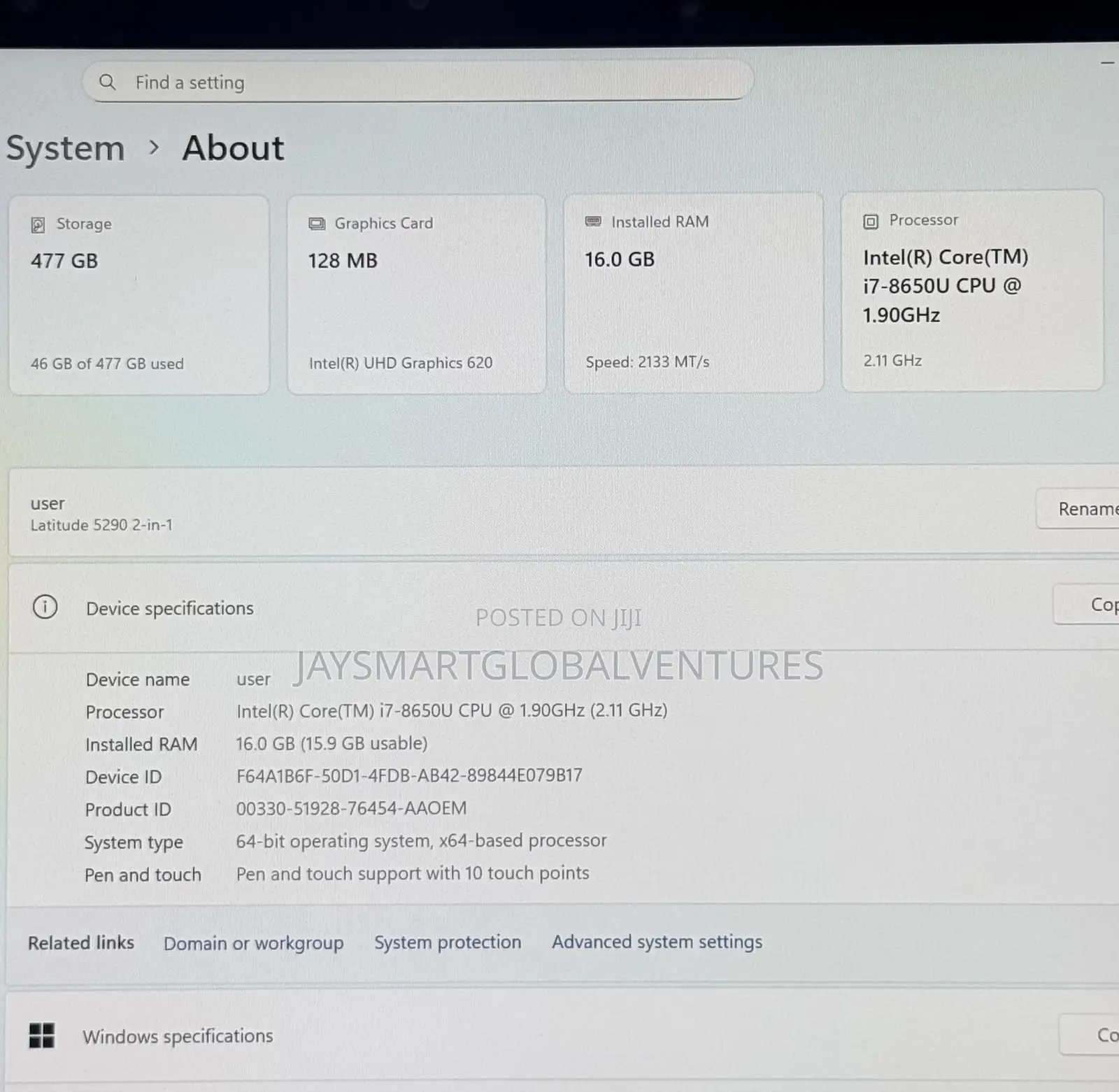This screenshot has height=1092, width=1119.
Task: Click the 46 GB of 477 GB used text
Action: (x=107, y=364)
